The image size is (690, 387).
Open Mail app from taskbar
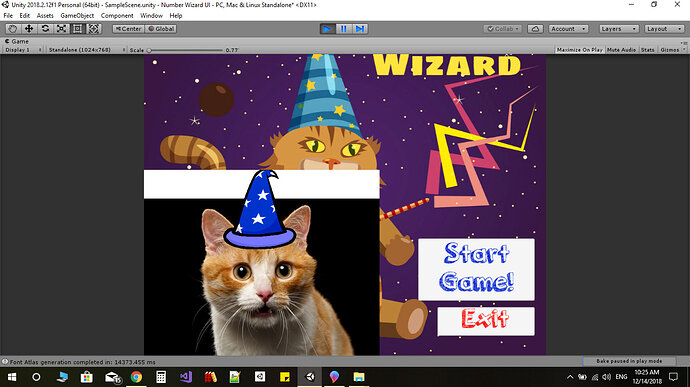112,377
